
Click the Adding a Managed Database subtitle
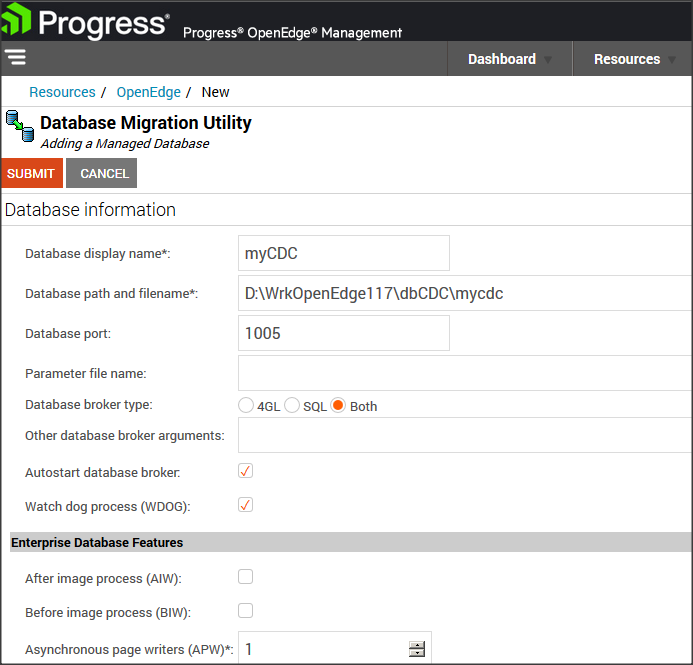coord(125,144)
